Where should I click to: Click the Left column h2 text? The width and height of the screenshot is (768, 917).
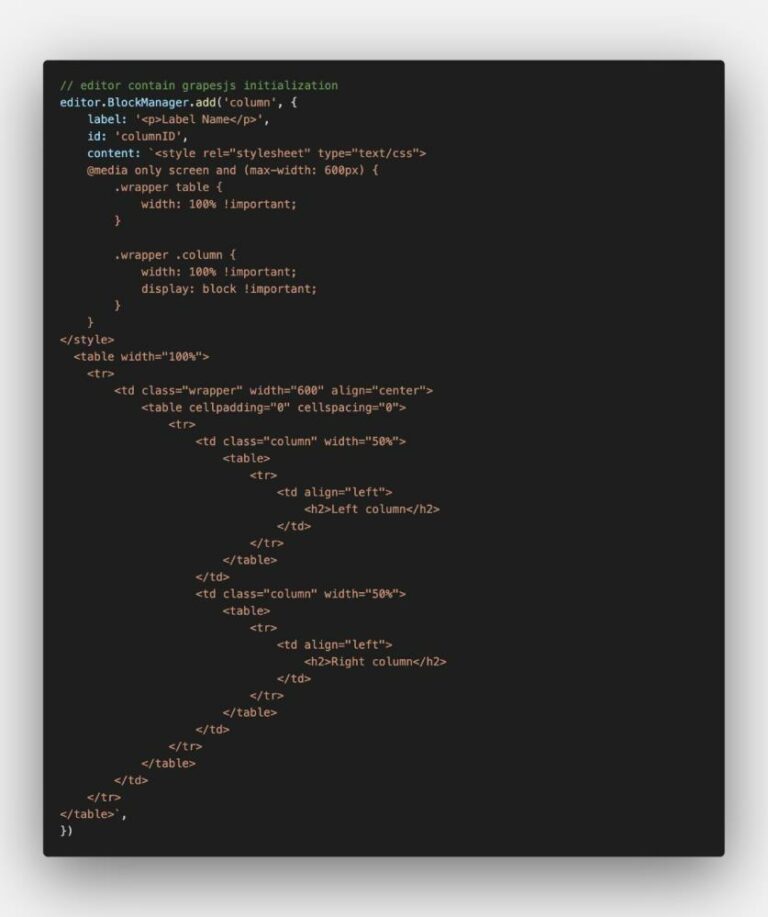coord(372,509)
